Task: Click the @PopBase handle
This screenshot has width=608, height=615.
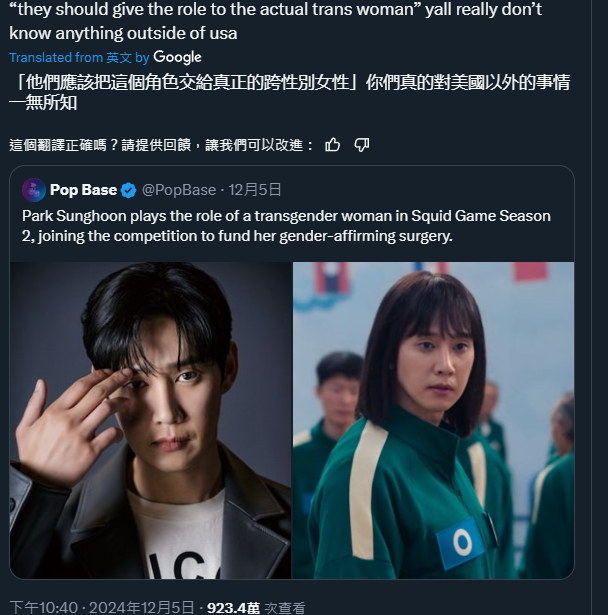Action: click(x=179, y=190)
